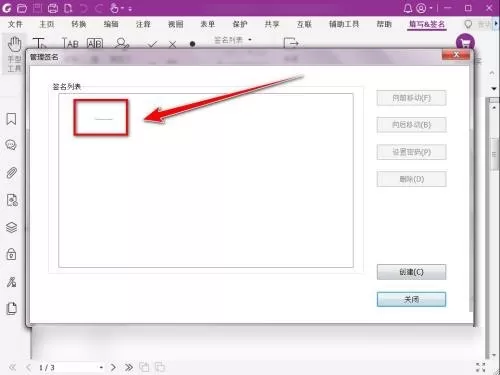Open the Pages panel at sidebar bottom

click(x=11, y=308)
